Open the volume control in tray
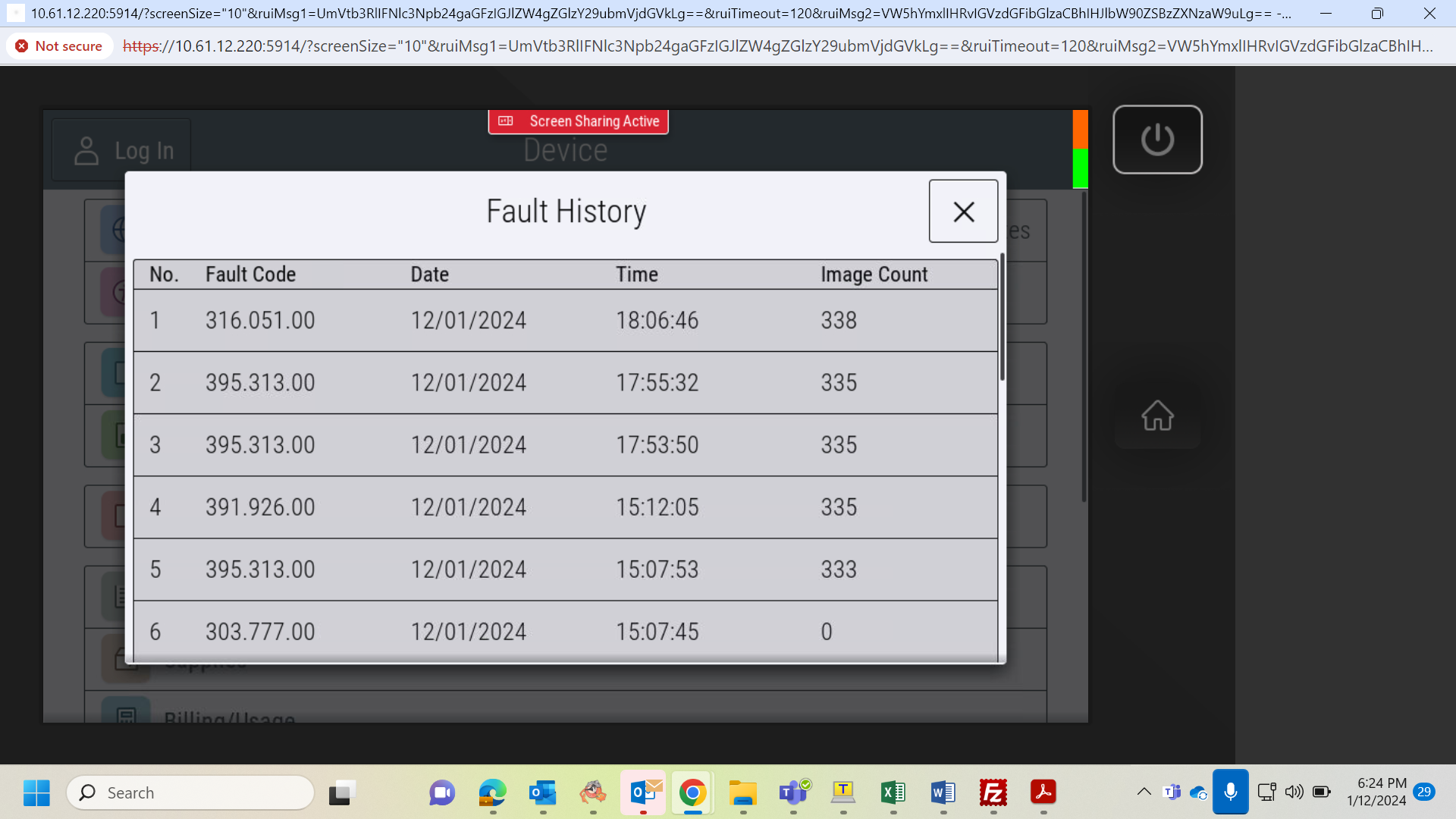 click(x=1294, y=792)
